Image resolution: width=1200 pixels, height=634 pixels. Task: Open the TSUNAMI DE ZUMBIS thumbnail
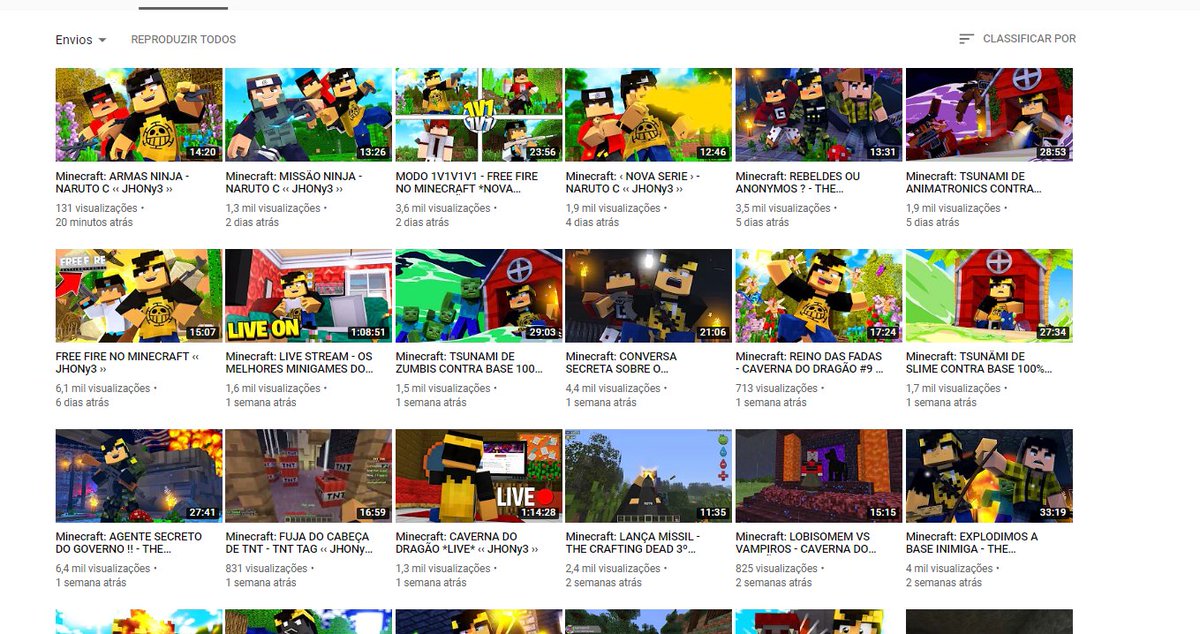[479, 295]
